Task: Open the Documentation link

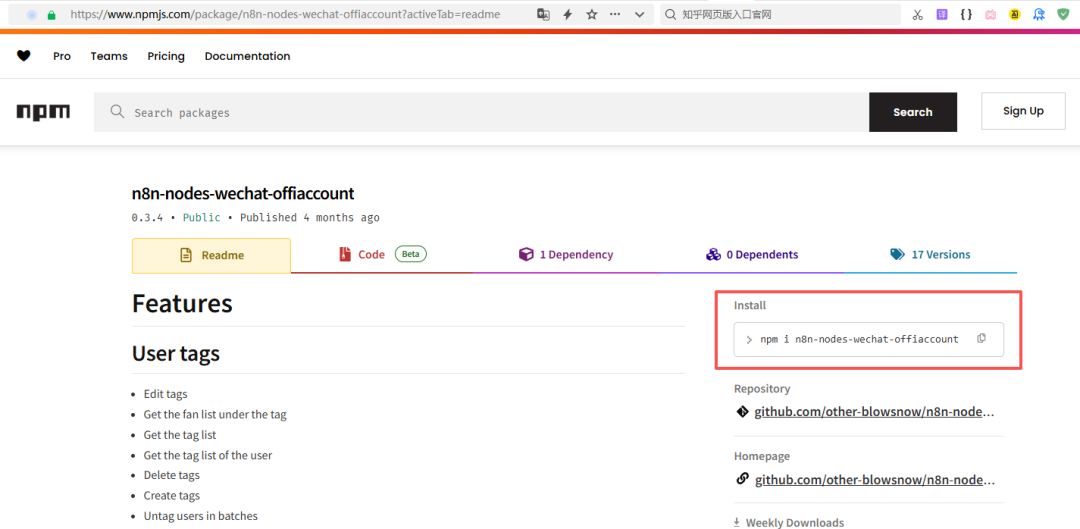Action: coord(247,56)
